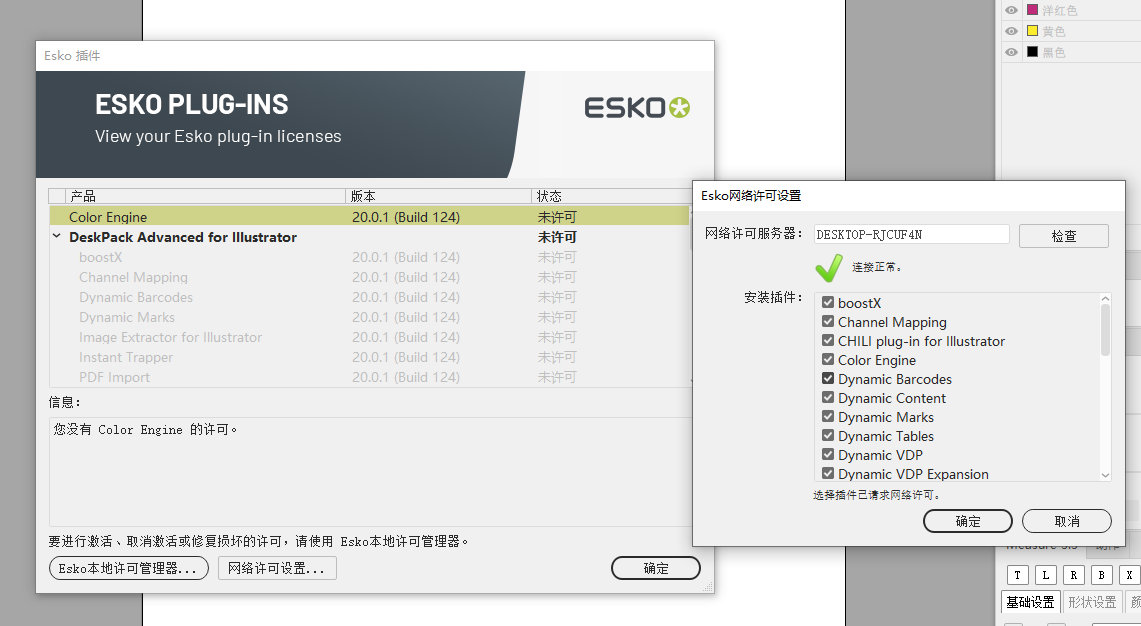Click the 您没有 Color Engine 的许可 message
This screenshot has height=626, width=1141.
(x=146, y=429)
